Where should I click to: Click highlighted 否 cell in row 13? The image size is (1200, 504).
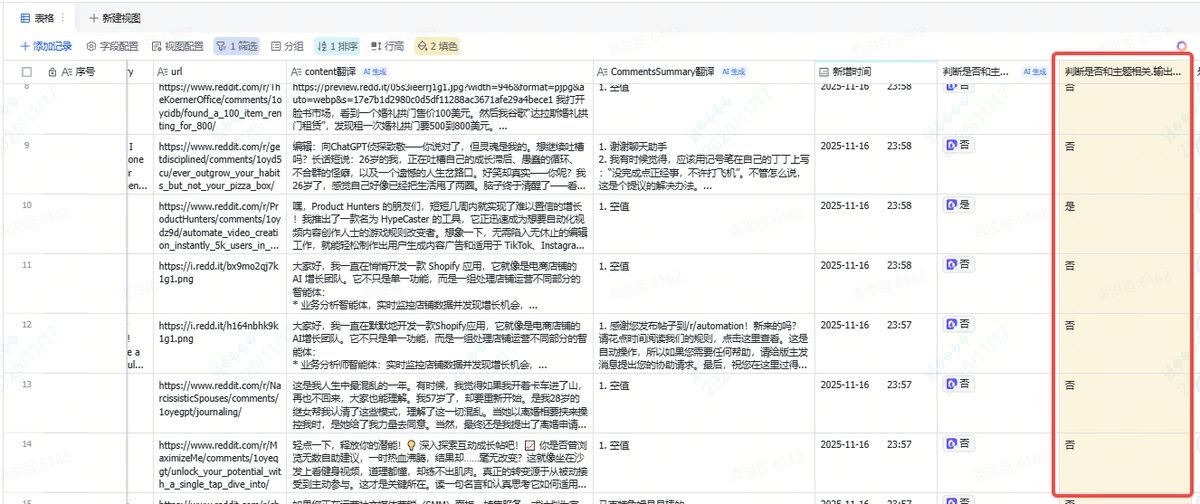point(1123,402)
